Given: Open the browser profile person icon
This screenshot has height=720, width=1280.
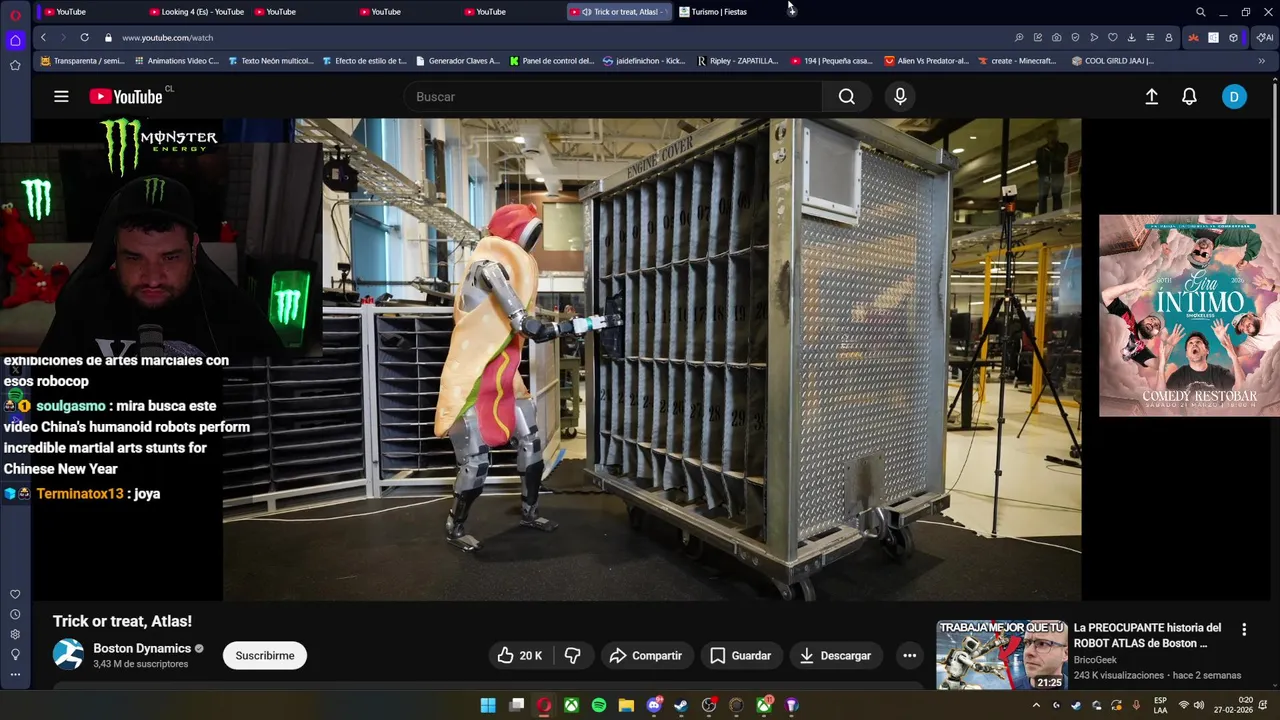Looking at the screenshot, I should pos(1169,38).
